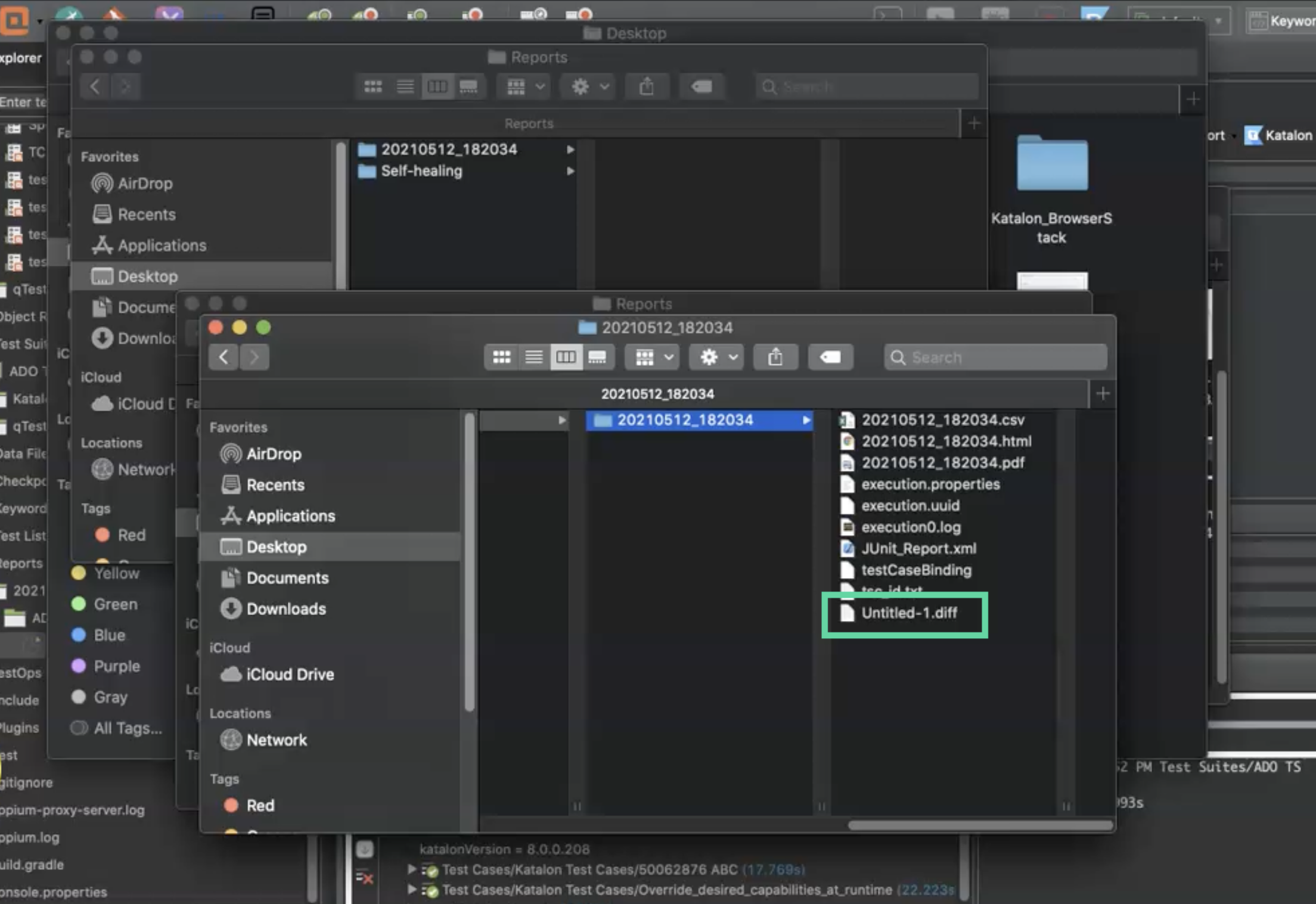Click the Share button in Finder toolbar
This screenshot has width=1316, height=904.
point(775,357)
